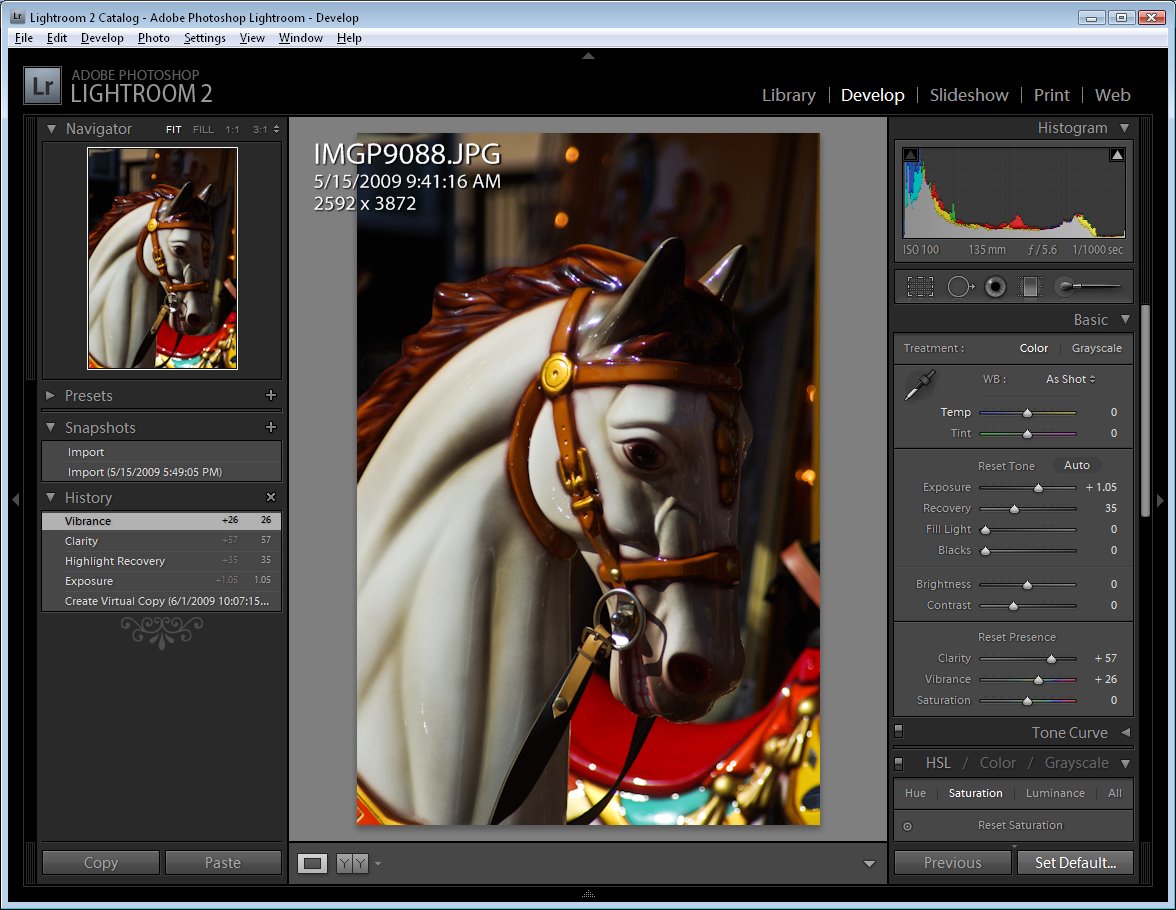Switch to the Library module

[x=788, y=95]
